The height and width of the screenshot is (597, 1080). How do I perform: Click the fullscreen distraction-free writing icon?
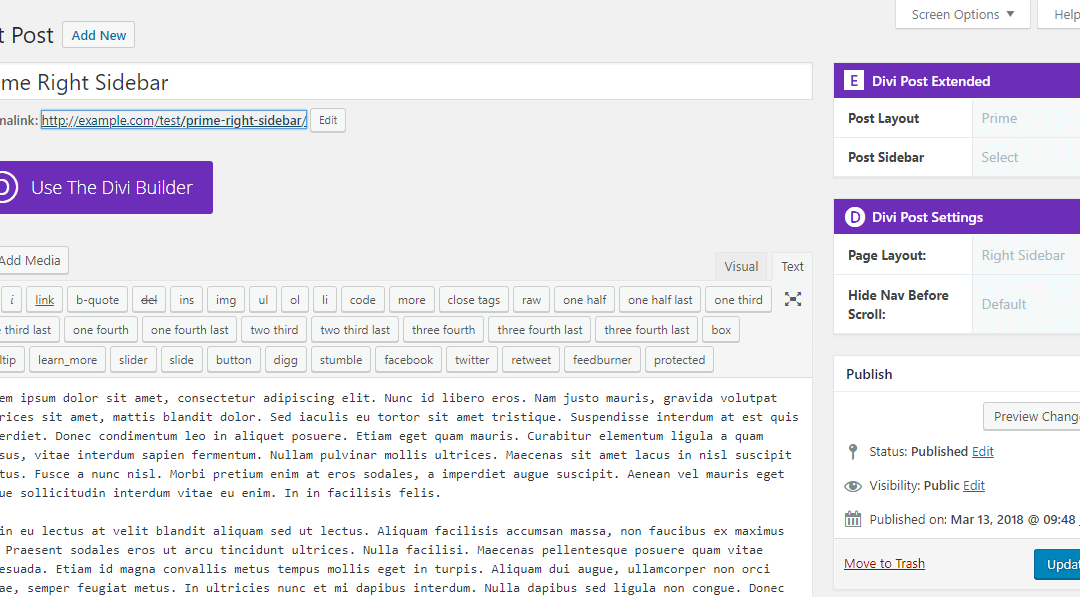click(792, 299)
